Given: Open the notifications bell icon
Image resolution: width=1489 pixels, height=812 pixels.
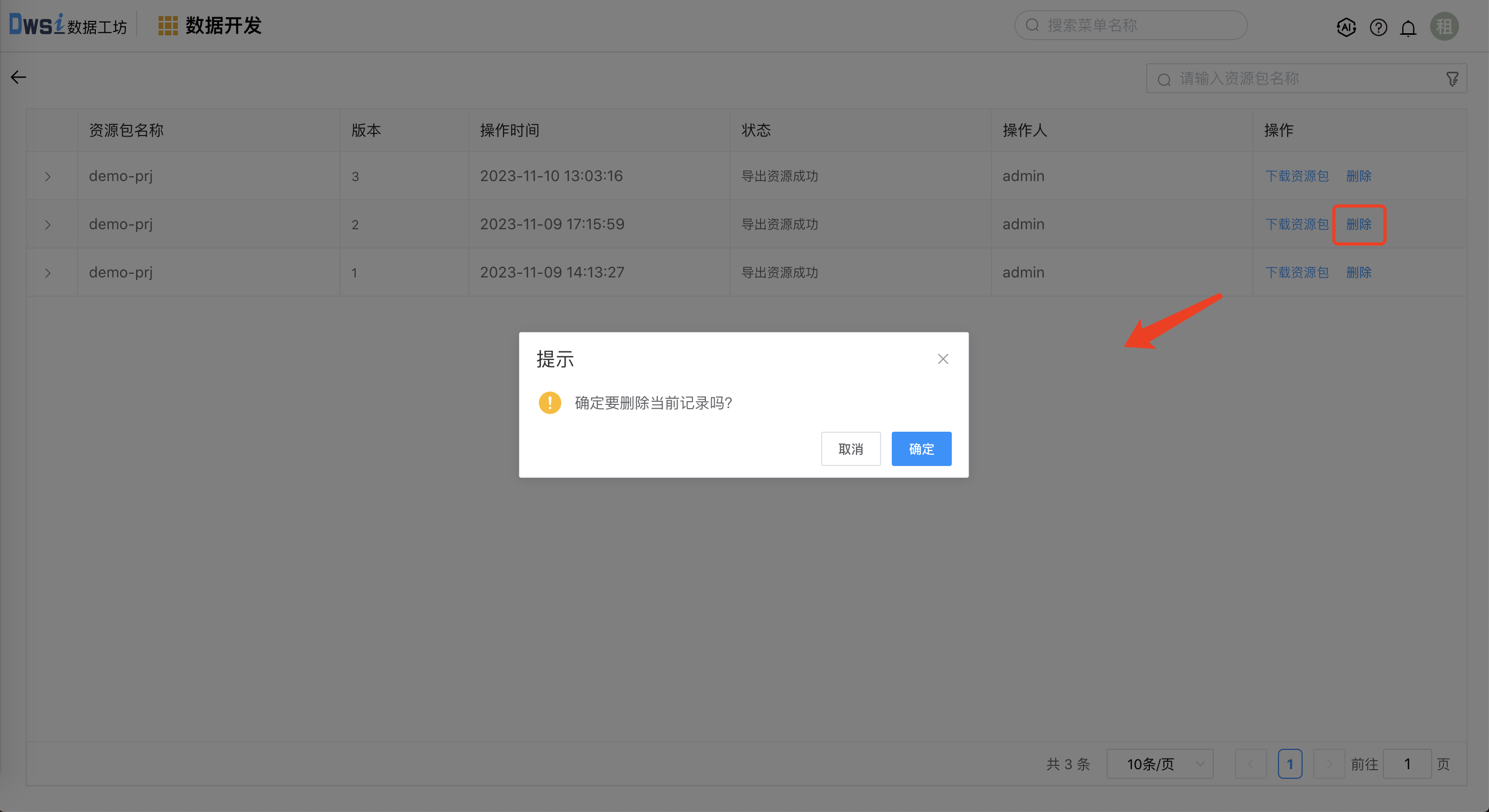Looking at the screenshot, I should click(1408, 27).
